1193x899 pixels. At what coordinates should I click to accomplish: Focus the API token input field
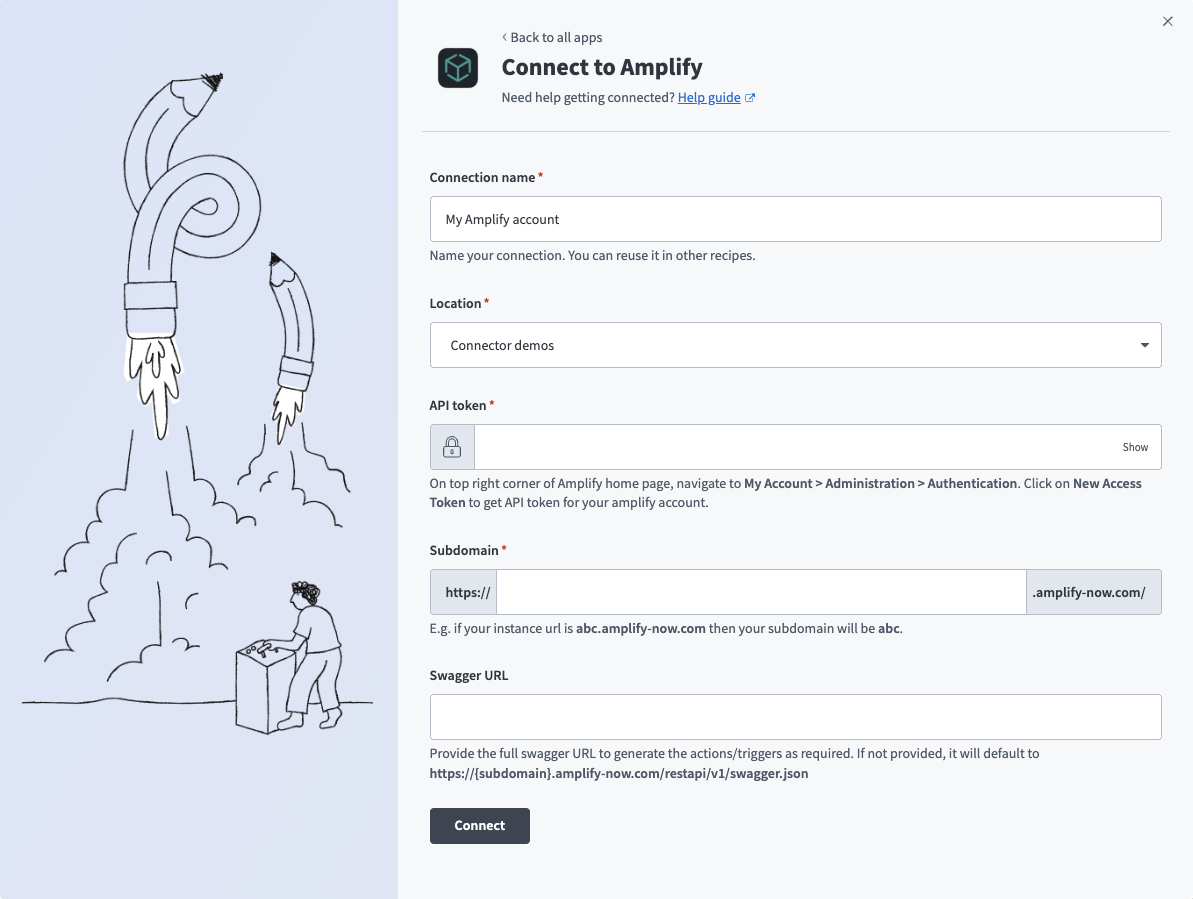click(x=797, y=447)
